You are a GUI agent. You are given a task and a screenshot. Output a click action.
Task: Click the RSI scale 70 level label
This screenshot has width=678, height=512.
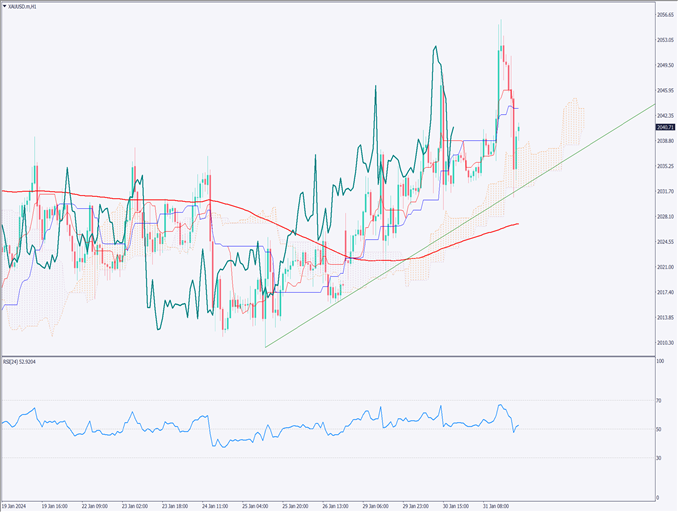[x=660, y=400]
